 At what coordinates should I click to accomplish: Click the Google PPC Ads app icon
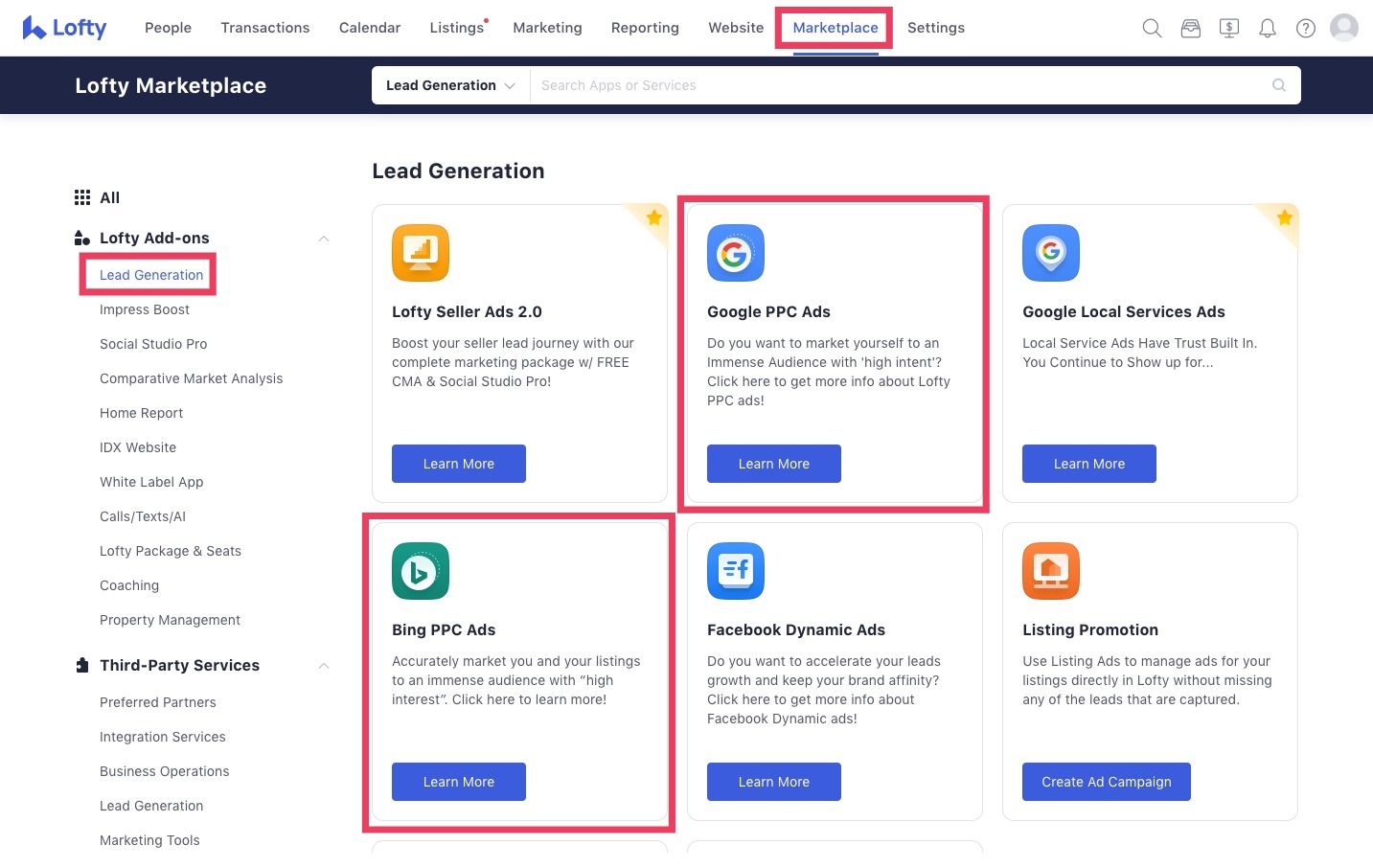(736, 253)
